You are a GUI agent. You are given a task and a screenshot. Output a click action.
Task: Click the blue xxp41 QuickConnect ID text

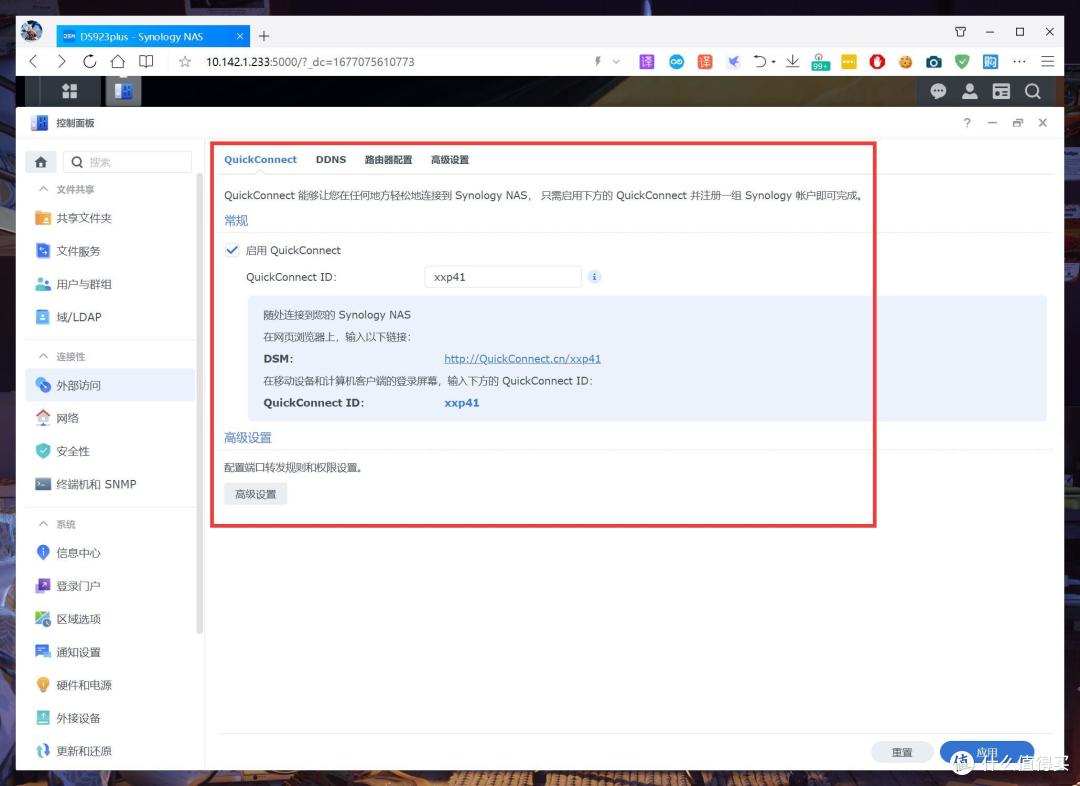tap(461, 402)
